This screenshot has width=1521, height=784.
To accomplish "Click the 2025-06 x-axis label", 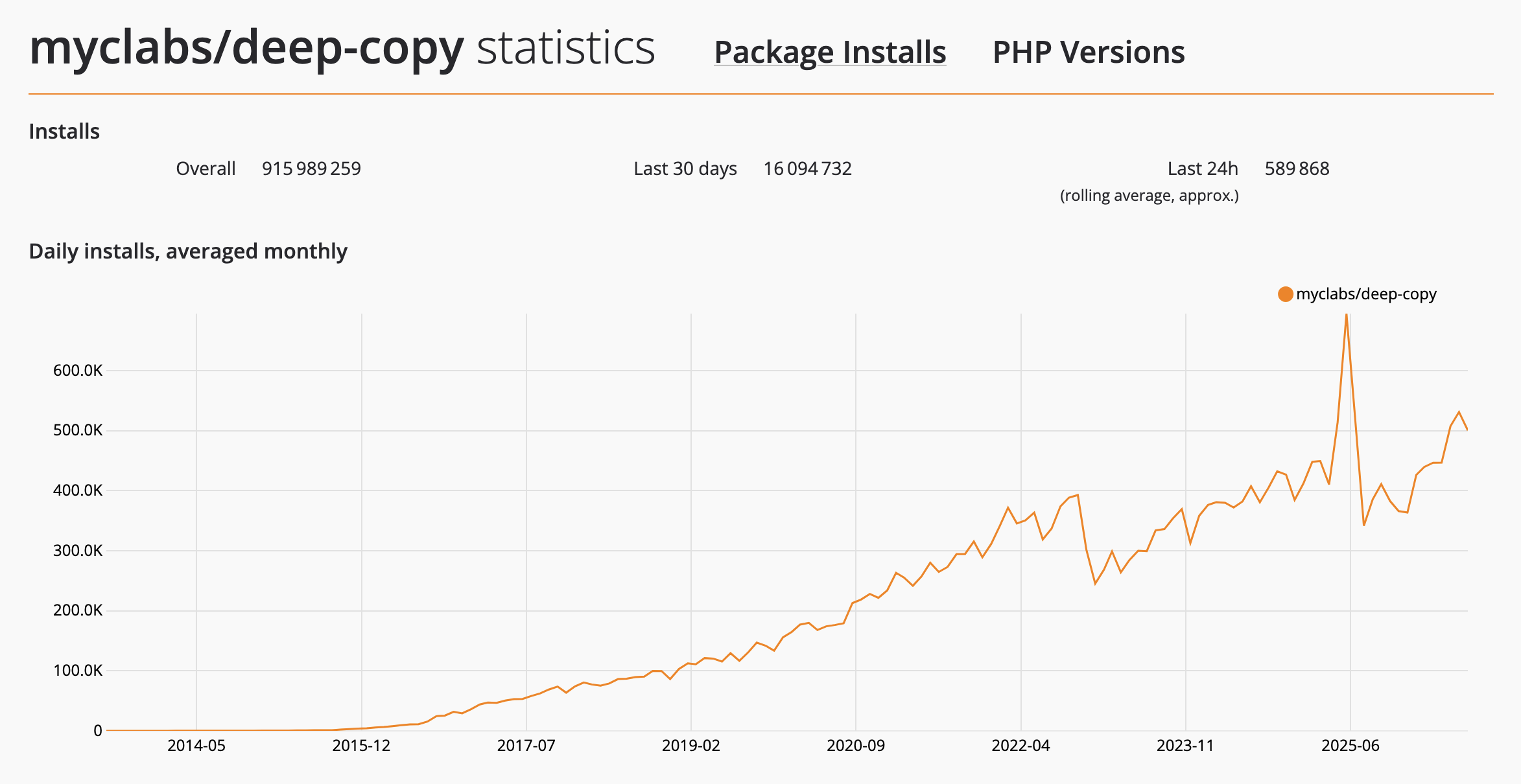I will pos(1350,746).
